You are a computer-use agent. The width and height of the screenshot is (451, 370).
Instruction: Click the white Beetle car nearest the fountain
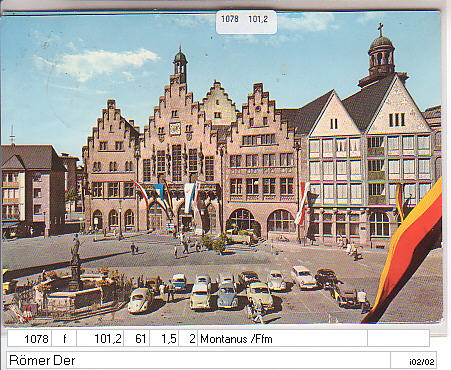point(140,300)
